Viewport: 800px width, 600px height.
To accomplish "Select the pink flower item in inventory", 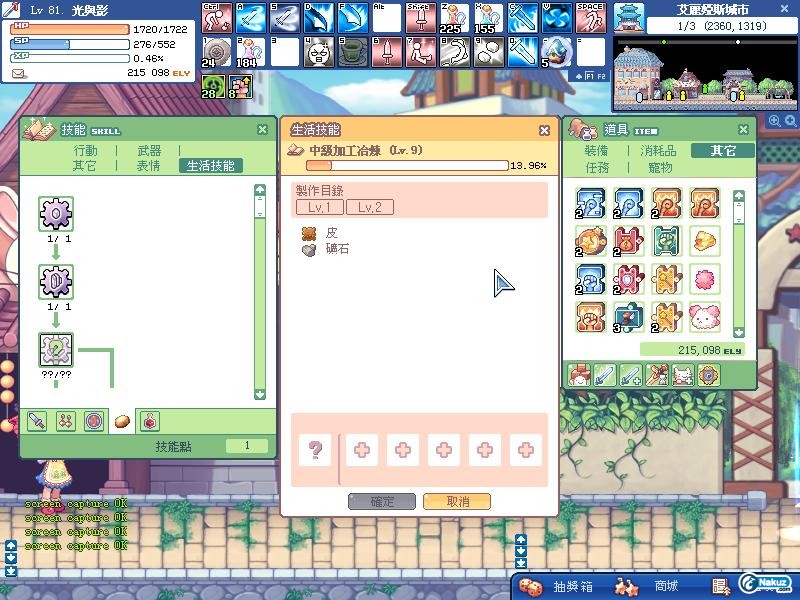I will (705, 279).
